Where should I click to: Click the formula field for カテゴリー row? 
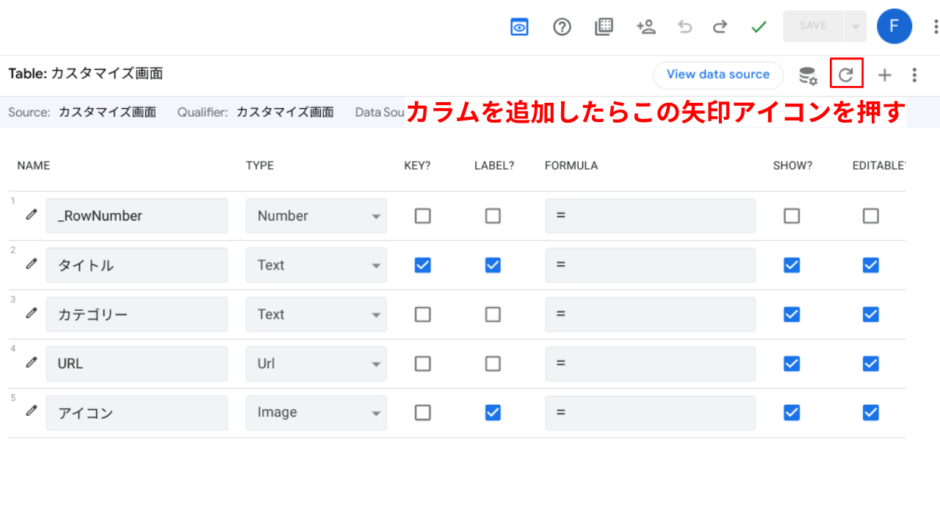(x=650, y=314)
